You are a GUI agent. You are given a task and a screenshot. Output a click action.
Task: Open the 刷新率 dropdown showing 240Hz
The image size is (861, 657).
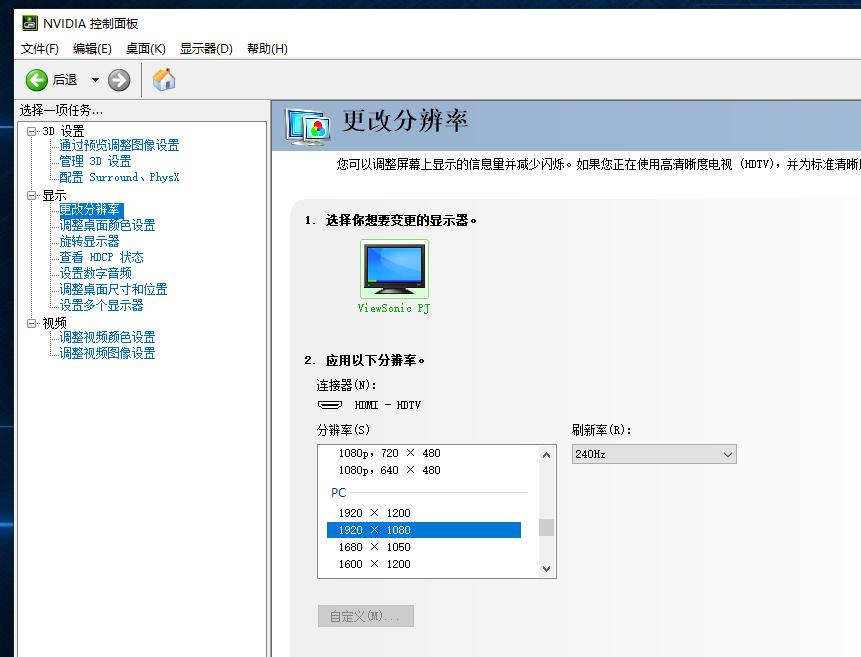point(654,454)
